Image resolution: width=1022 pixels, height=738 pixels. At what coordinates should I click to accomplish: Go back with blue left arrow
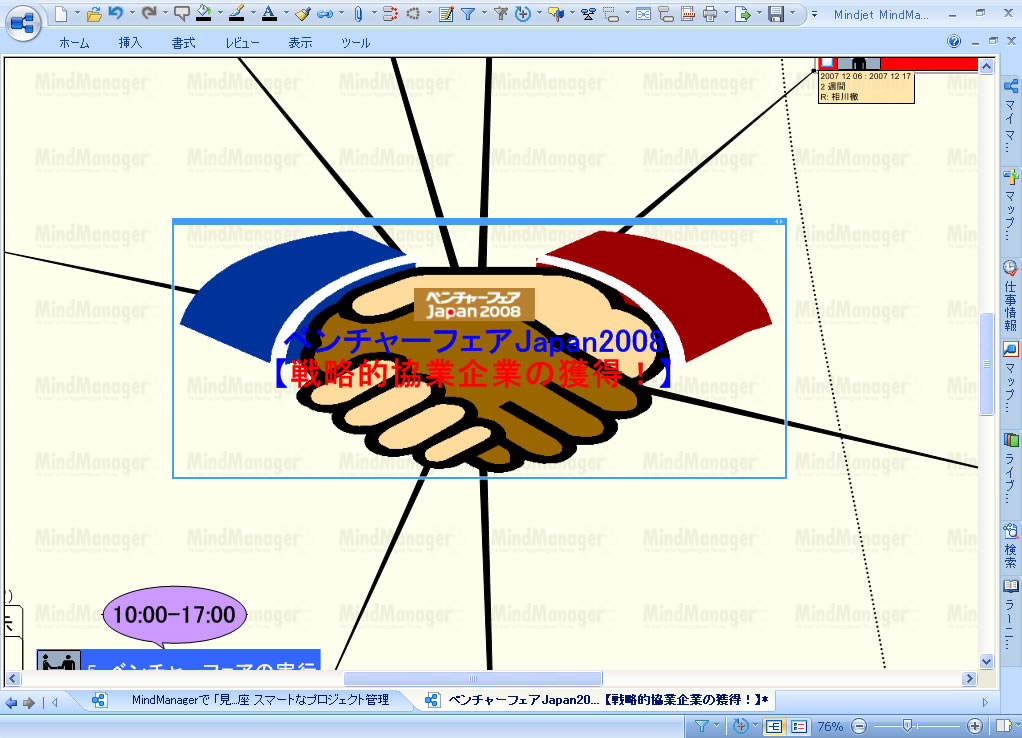coord(11,703)
